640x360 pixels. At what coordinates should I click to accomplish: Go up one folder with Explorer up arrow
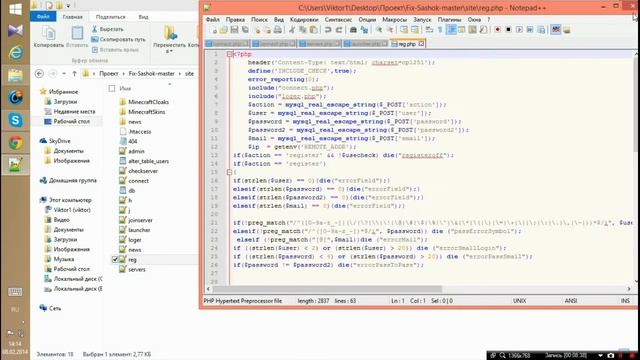[74, 74]
